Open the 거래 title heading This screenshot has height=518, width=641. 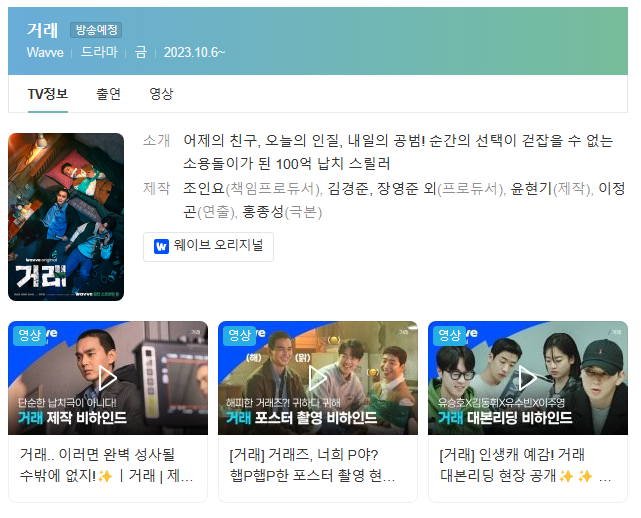click(43, 30)
